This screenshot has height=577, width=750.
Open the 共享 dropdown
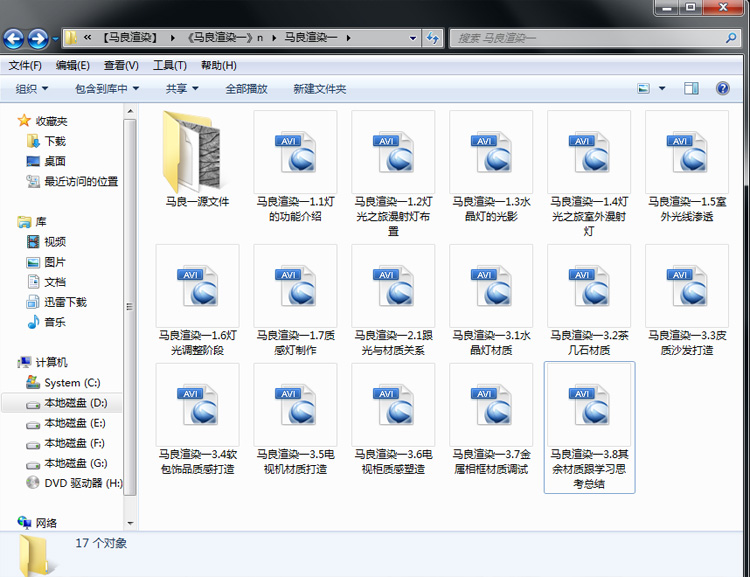(182, 89)
